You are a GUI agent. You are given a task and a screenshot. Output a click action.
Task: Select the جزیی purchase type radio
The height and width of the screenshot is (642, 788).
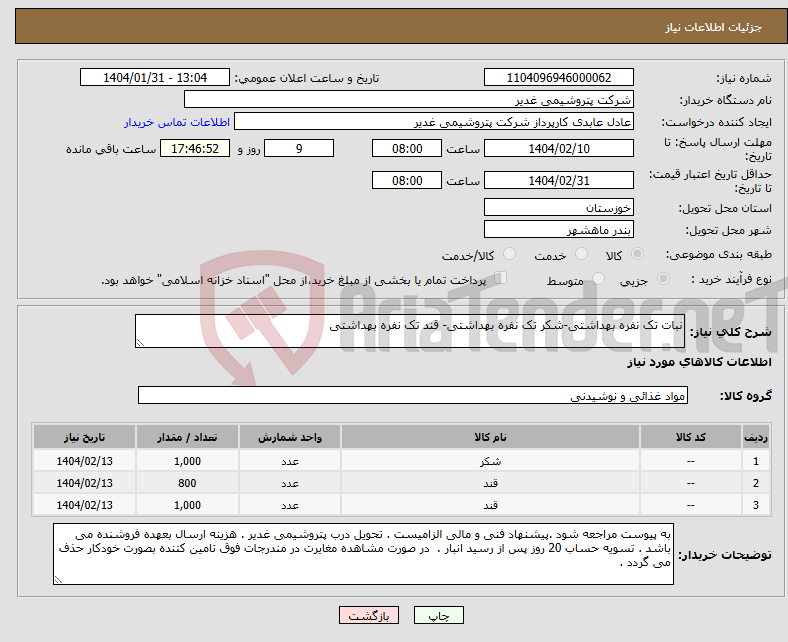663,279
